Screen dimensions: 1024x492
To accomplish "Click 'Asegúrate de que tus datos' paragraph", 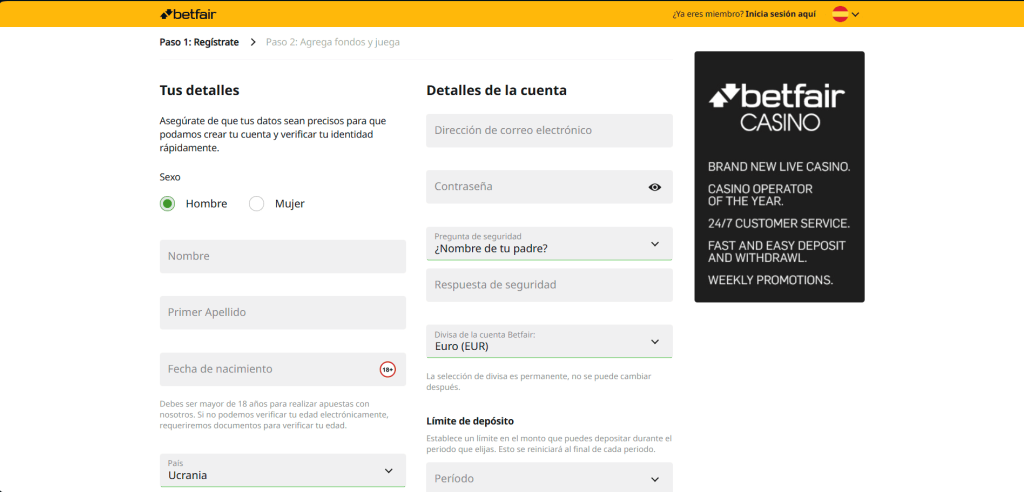I will (273, 135).
